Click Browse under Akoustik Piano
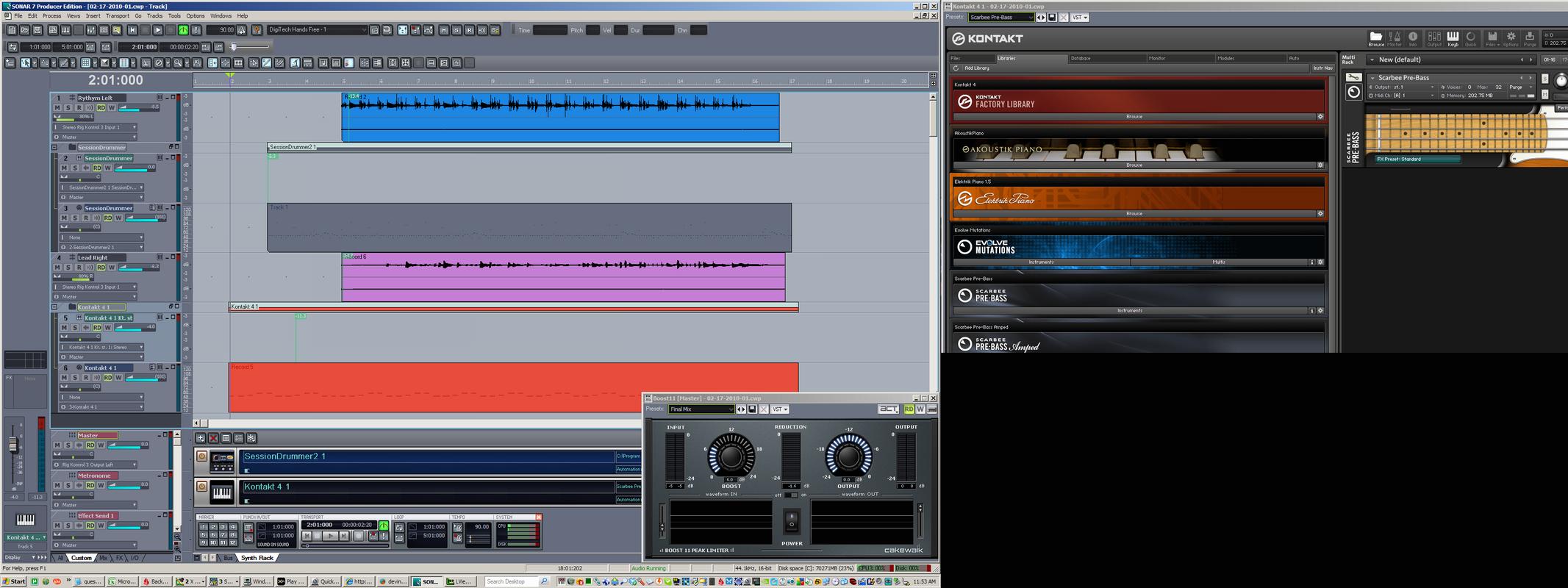 [1134, 165]
